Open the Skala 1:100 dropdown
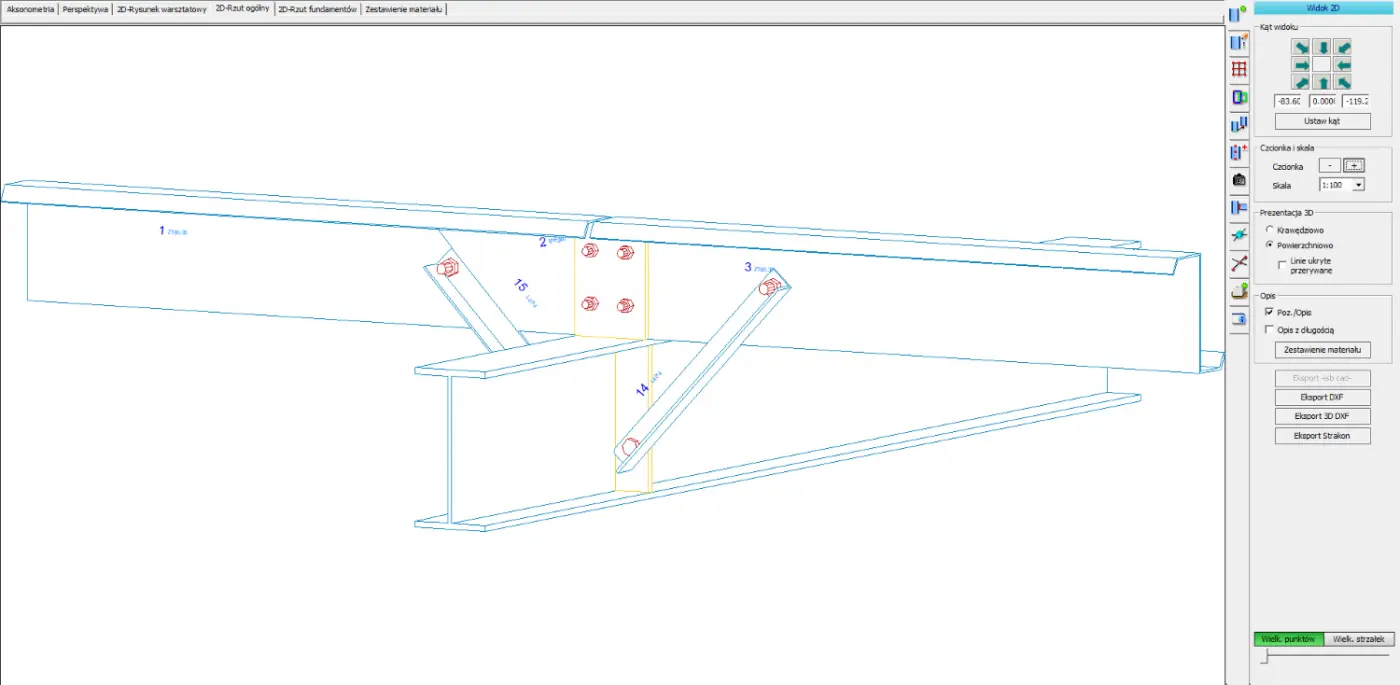Image resolution: width=1400 pixels, height=685 pixels. 1358,185
